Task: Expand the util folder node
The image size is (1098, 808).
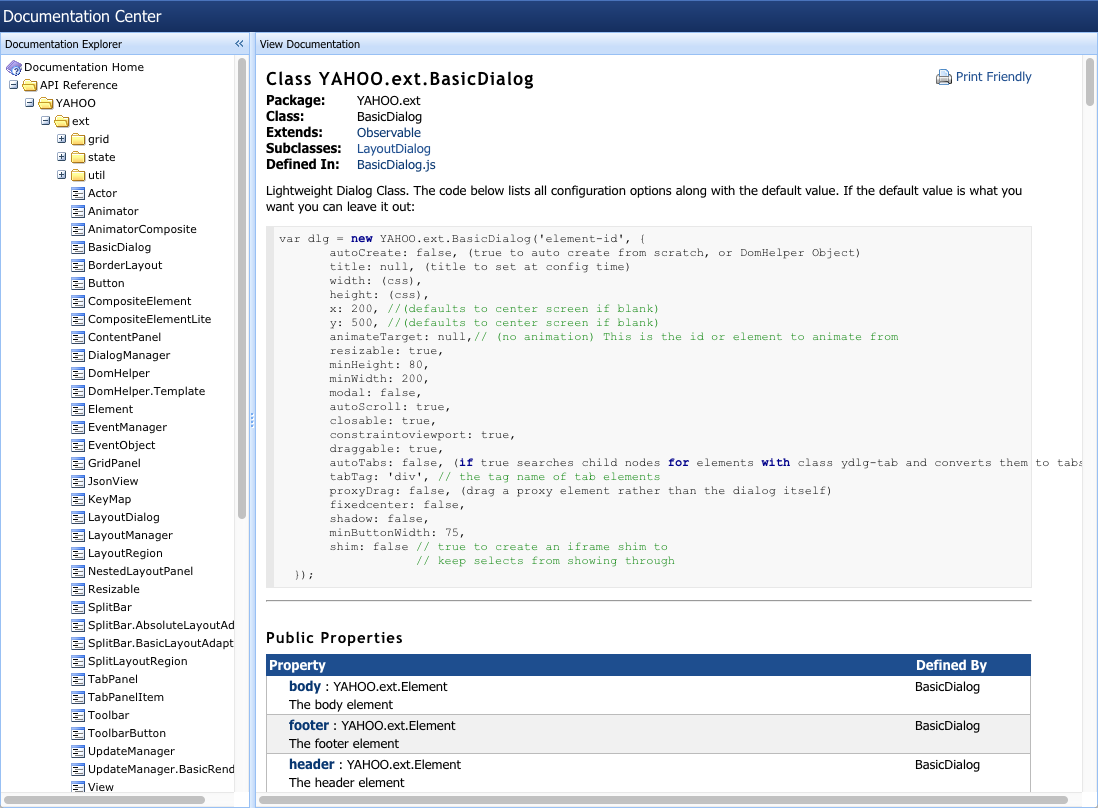Action: 62,175
